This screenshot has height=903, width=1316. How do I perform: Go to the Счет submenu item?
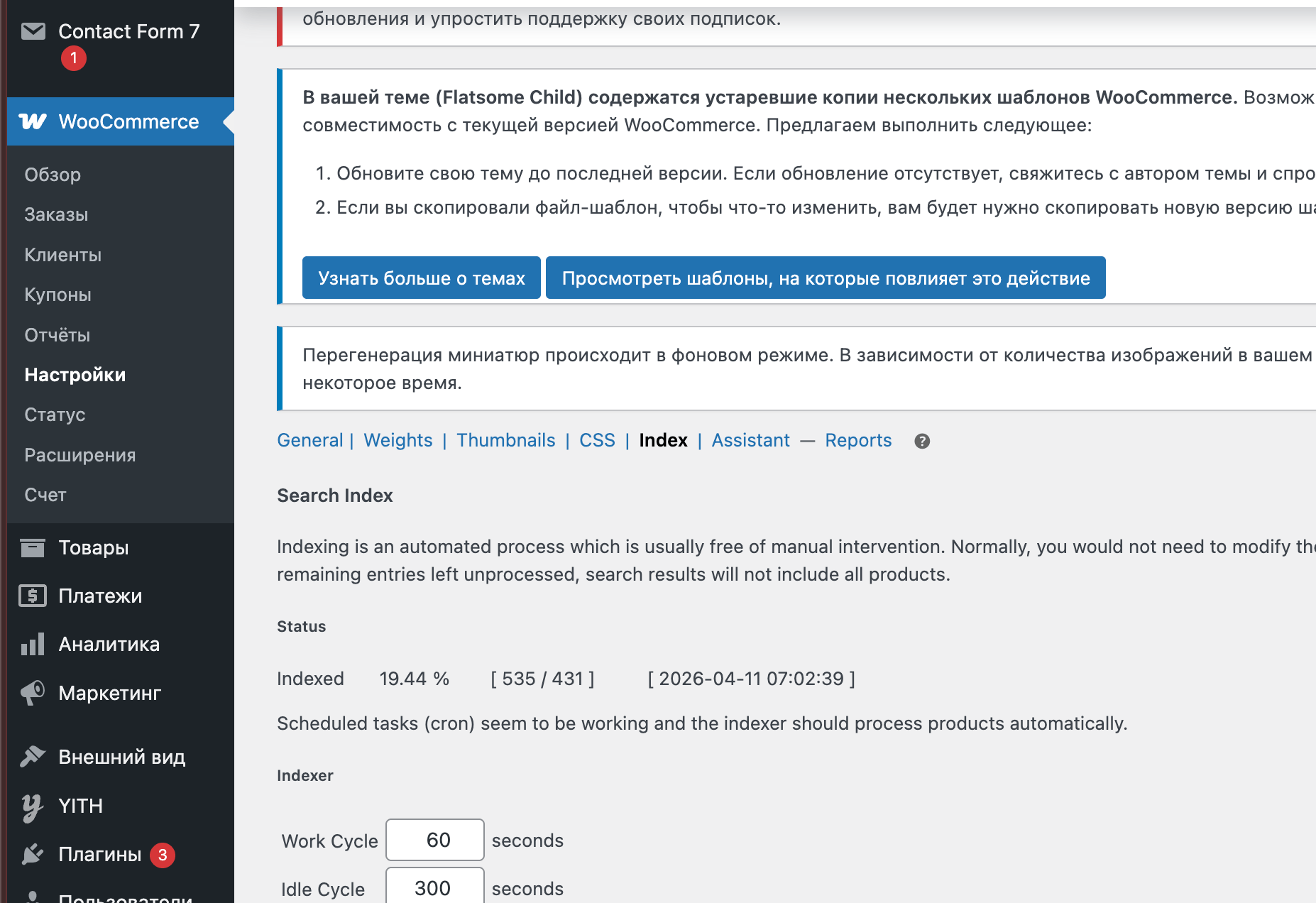45,495
